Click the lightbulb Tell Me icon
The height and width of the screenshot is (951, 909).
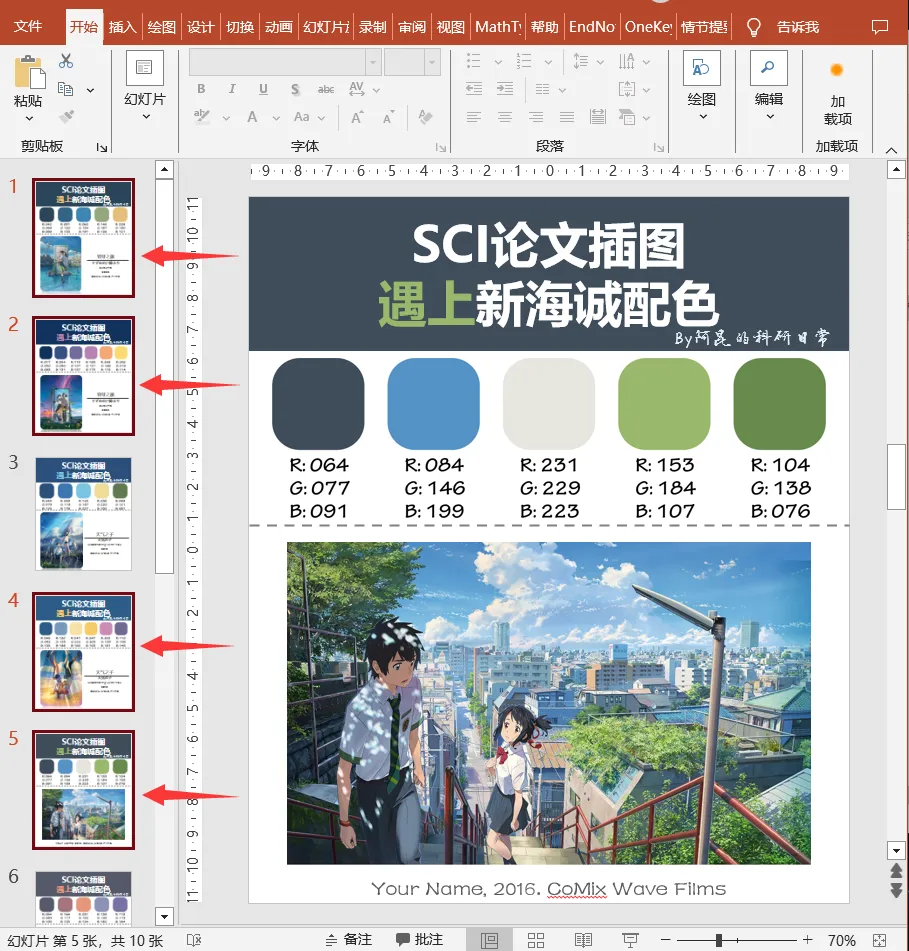pos(753,27)
